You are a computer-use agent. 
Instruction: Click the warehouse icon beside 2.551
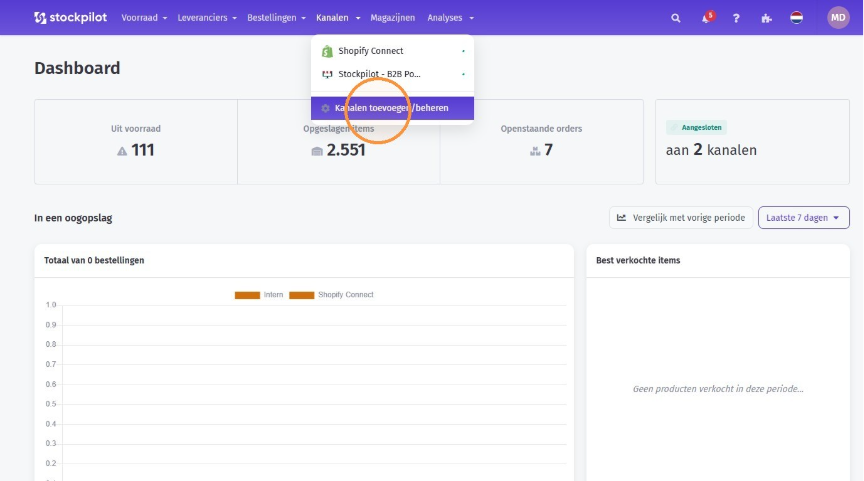(317, 151)
